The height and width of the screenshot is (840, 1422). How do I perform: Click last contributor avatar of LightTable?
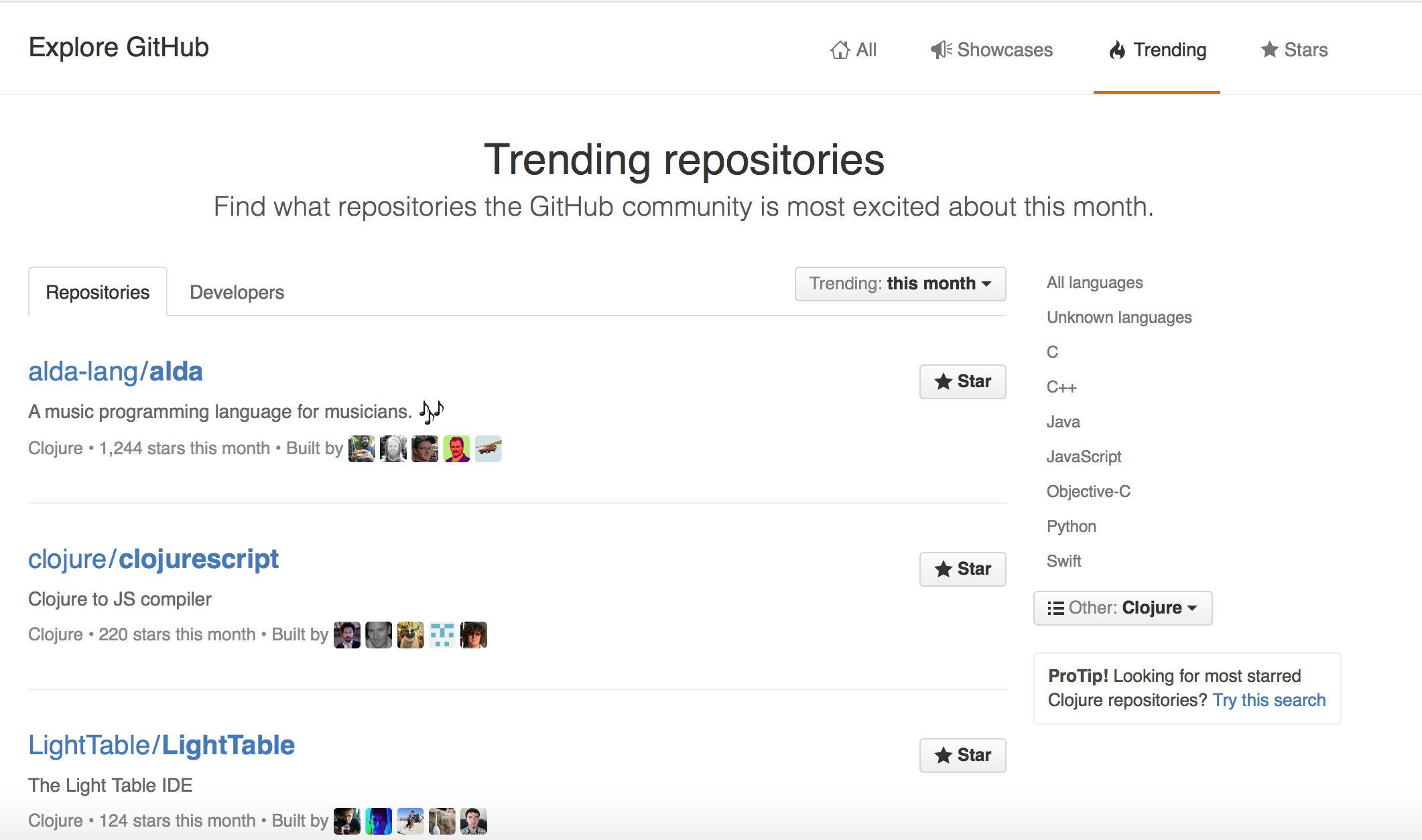pos(474,821)
